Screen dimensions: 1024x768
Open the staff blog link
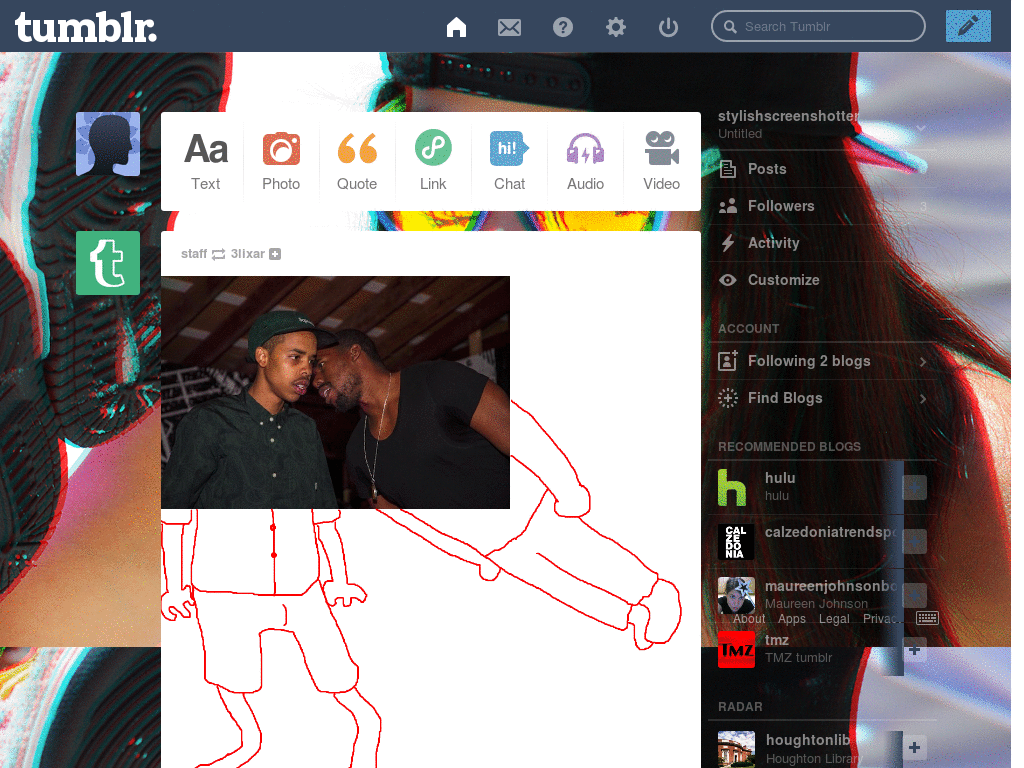point(194,253)
